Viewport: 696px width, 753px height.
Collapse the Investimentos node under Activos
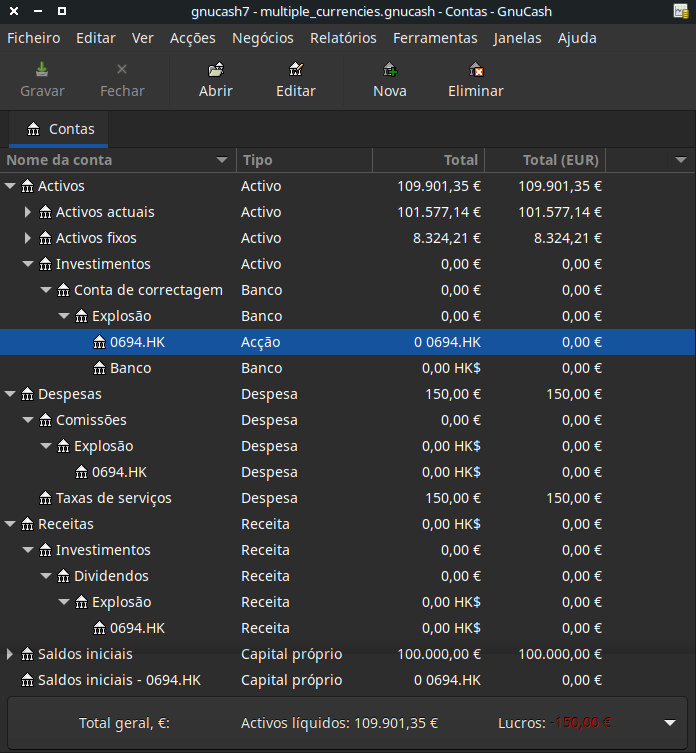28,264
